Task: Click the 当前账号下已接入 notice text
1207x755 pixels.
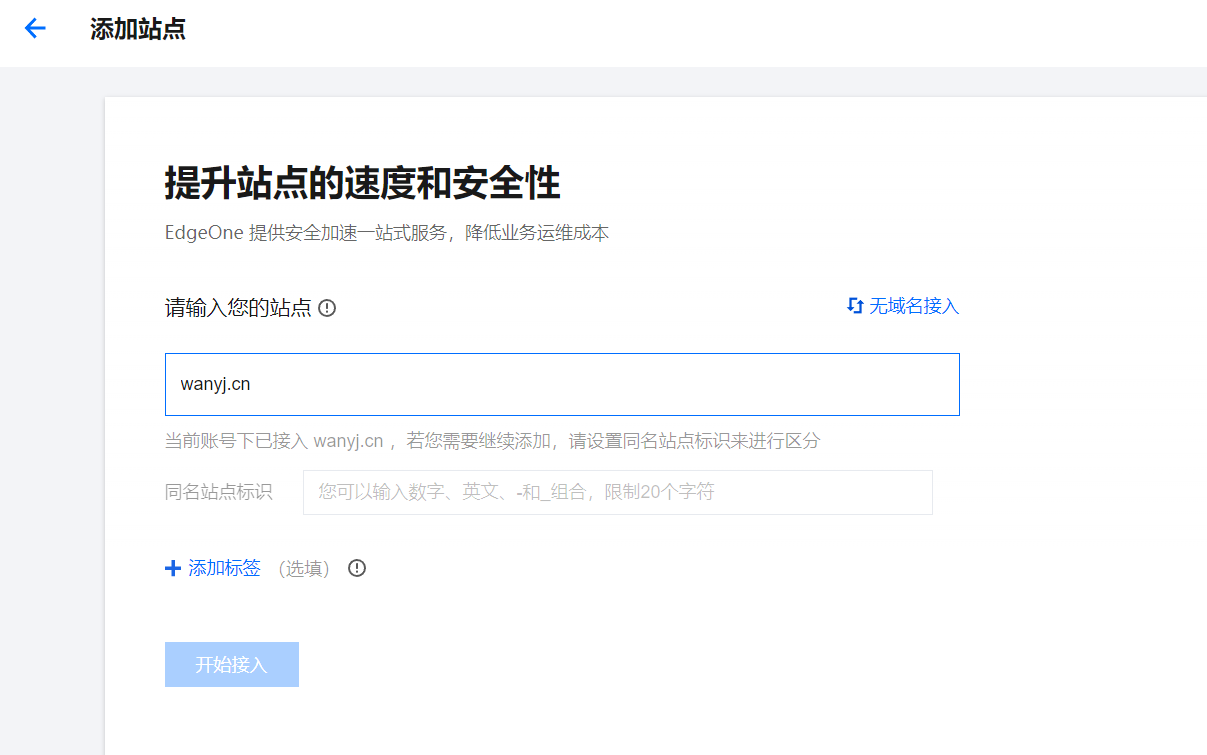Action: [237, 441]
